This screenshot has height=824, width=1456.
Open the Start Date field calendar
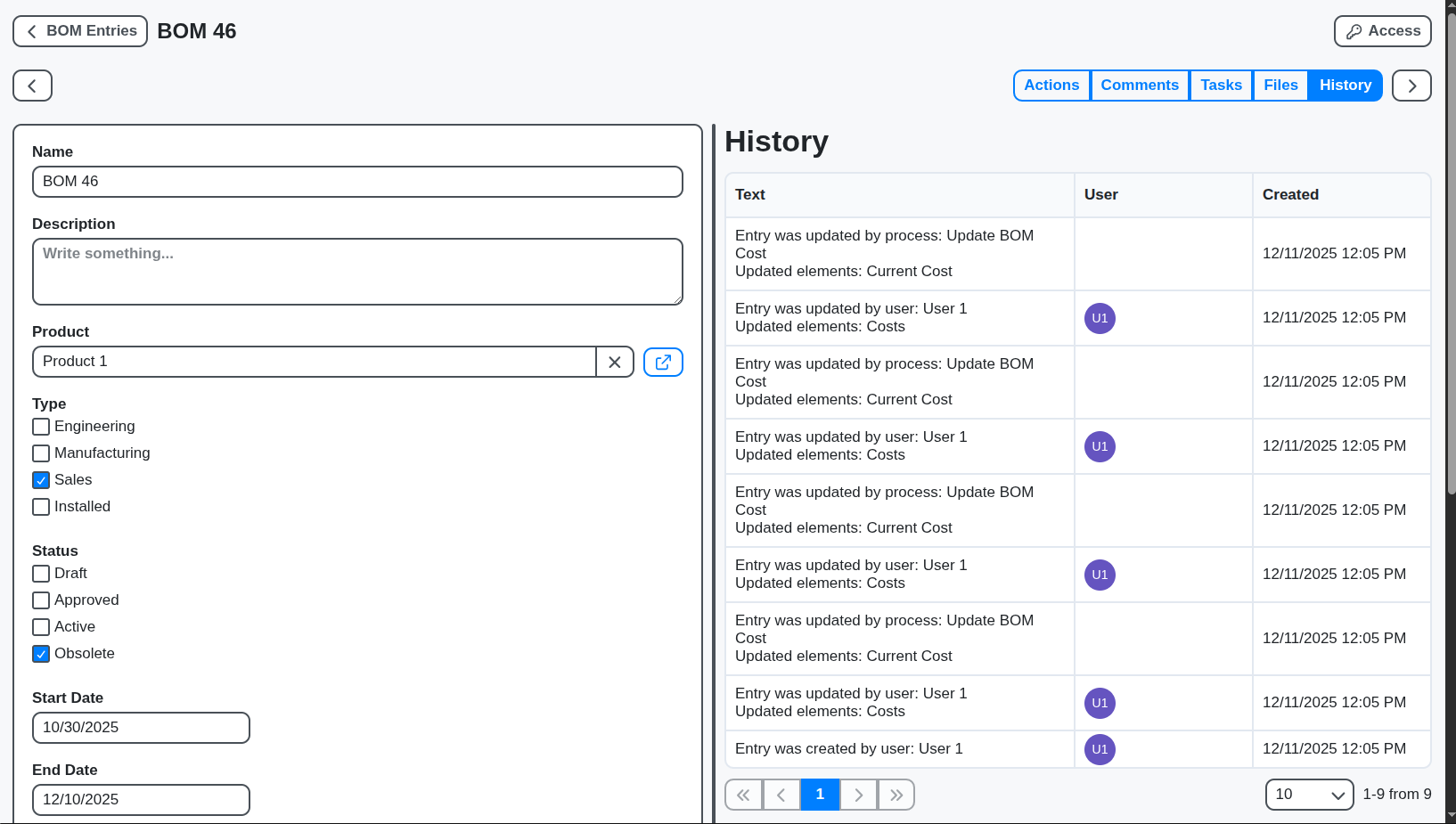click(140, 727)
